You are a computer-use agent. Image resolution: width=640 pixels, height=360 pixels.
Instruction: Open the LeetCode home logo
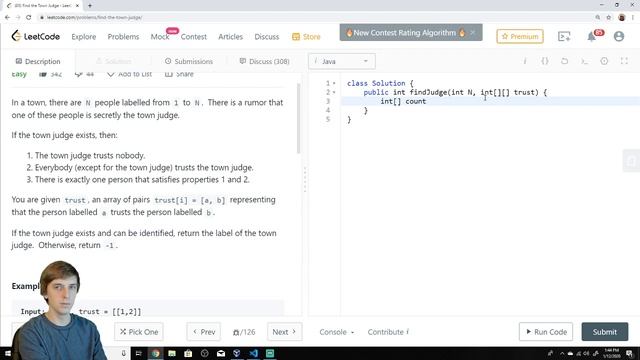click(36, 36)
